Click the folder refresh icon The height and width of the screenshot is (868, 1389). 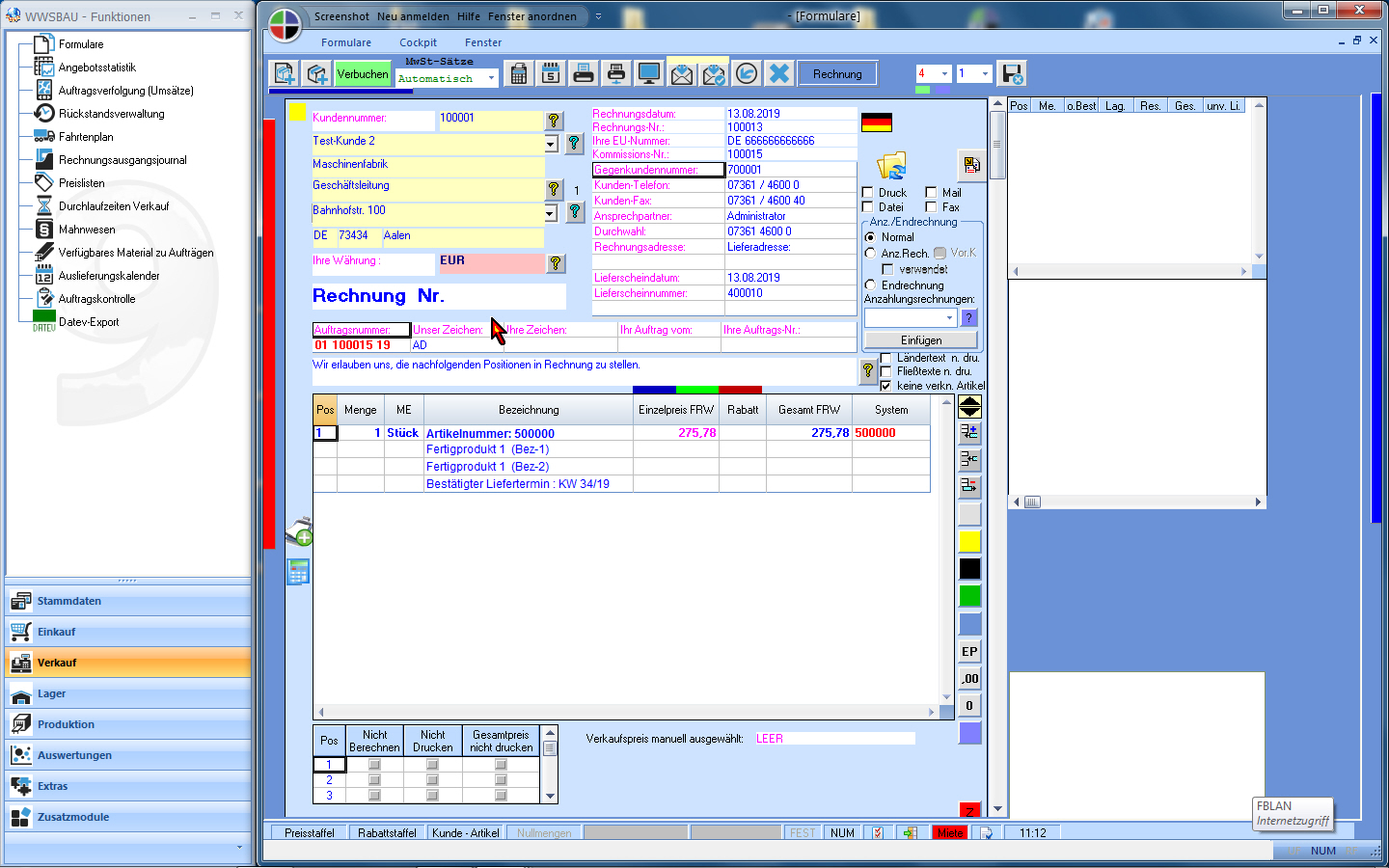[x=891, y=165]
